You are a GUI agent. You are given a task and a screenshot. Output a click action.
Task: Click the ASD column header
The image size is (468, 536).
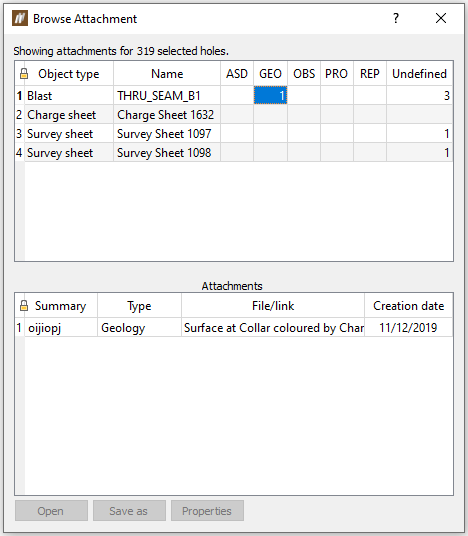(x=237, y=74)
